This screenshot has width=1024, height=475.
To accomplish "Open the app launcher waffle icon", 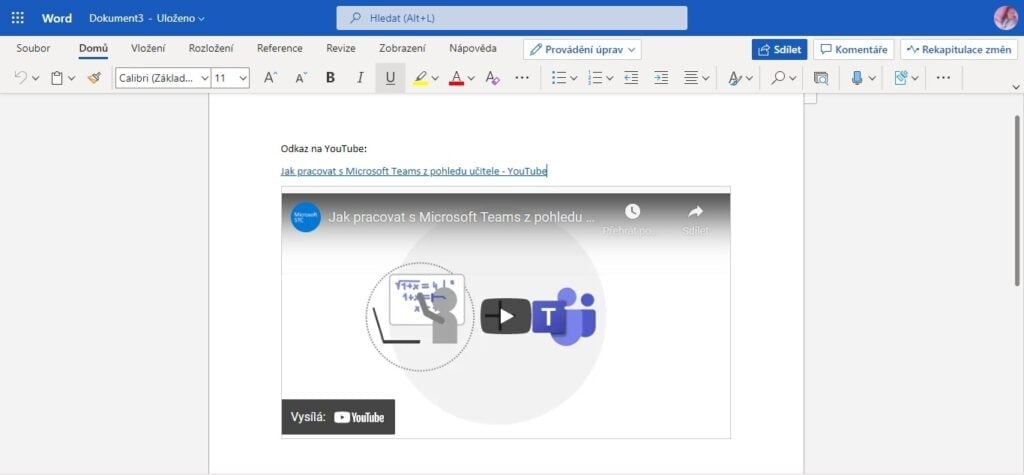I will (18, 18).
